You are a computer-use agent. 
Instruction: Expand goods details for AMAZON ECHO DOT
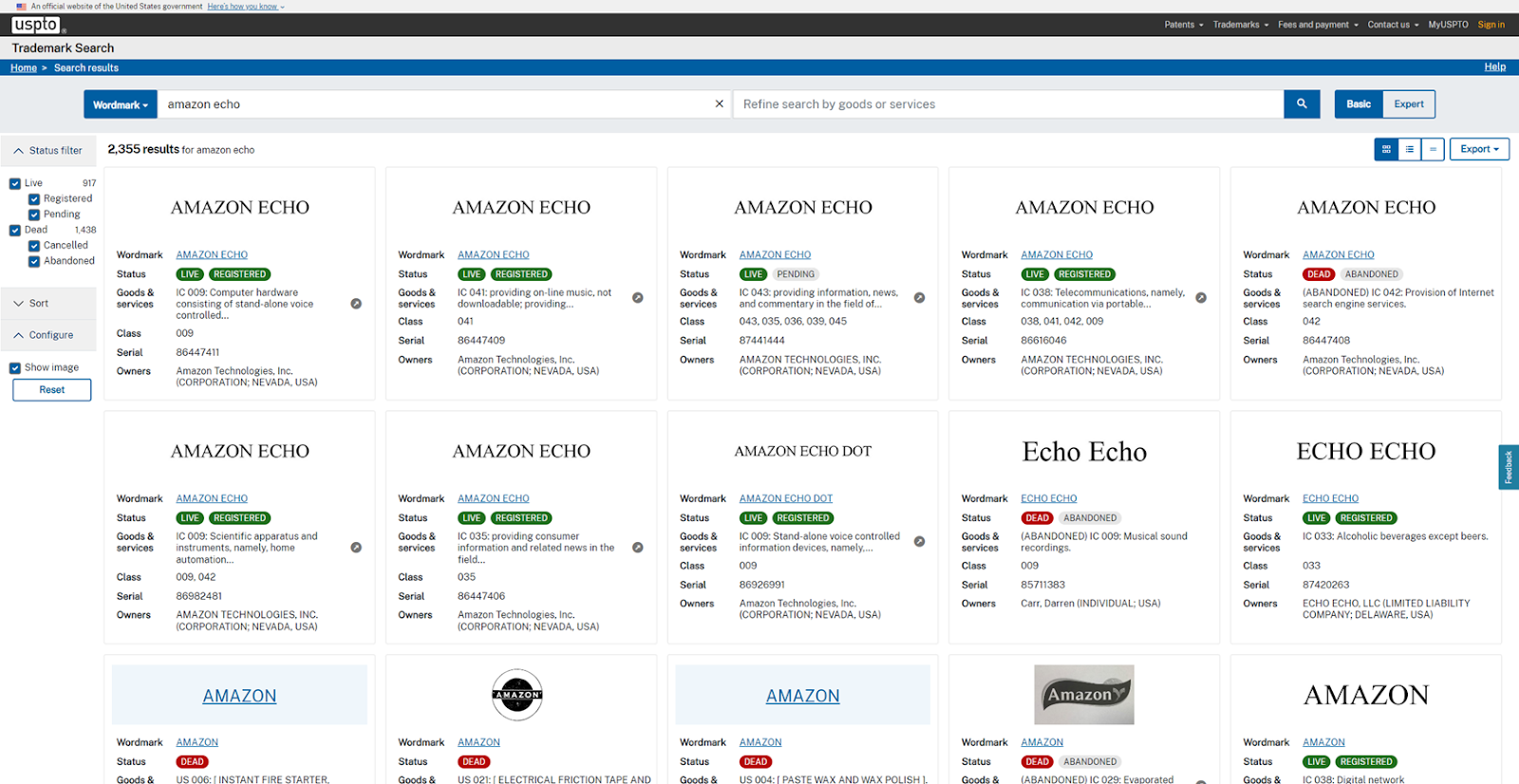point(919,542)
